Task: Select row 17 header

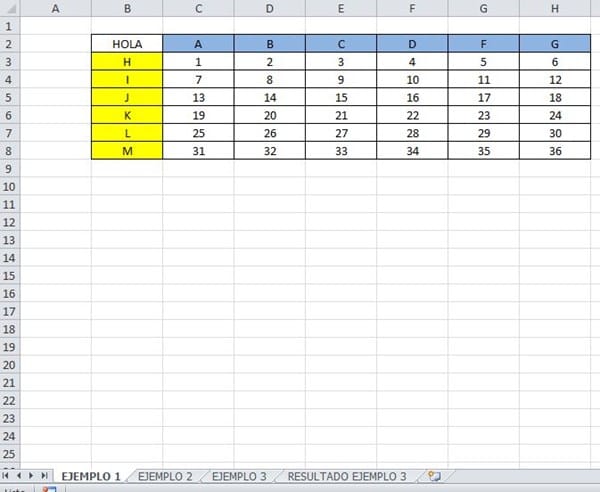Action: coord(10,311)
